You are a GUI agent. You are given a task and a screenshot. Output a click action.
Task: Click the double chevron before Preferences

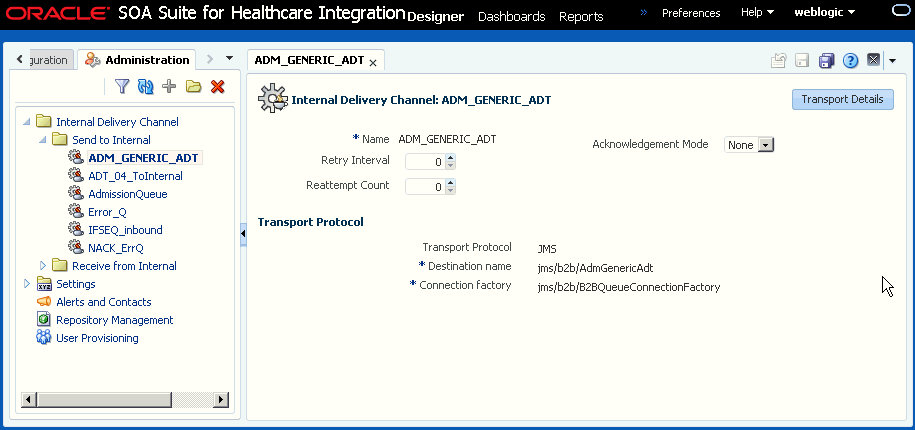[x=644, y=12]
